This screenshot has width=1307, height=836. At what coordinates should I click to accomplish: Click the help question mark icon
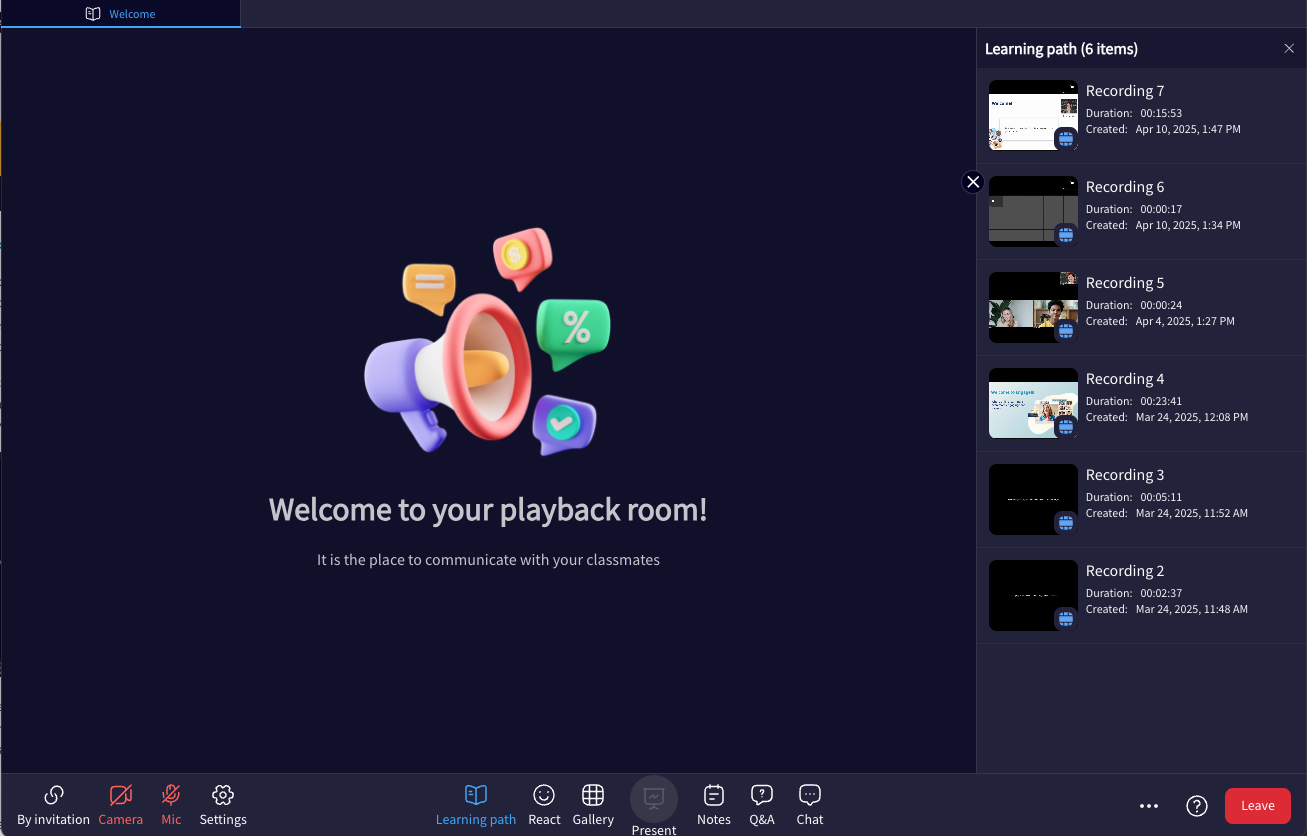coord(1197,806)
